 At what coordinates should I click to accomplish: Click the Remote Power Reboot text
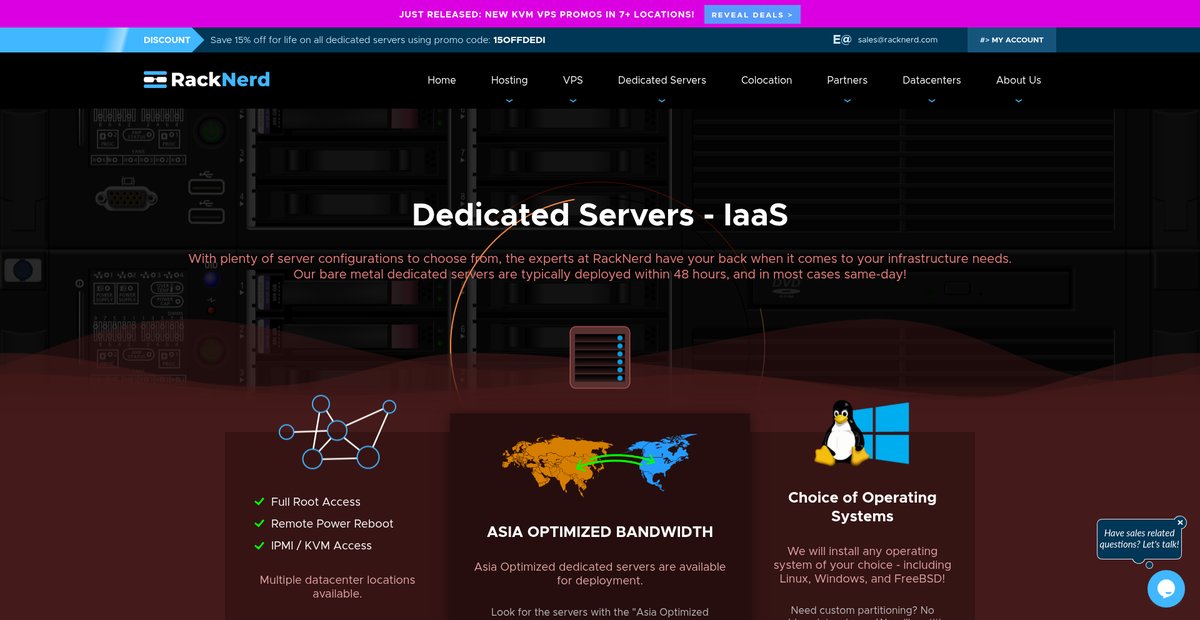tap(332, 524)
